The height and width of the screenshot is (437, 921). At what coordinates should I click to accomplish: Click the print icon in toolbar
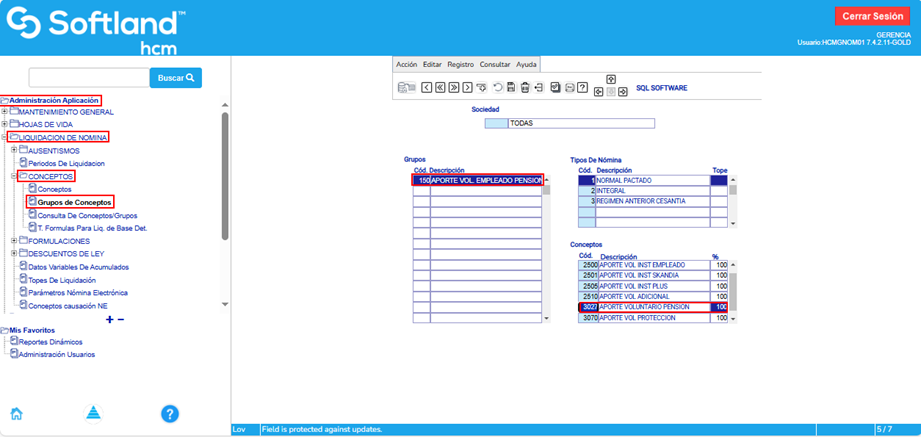[568, 88]
